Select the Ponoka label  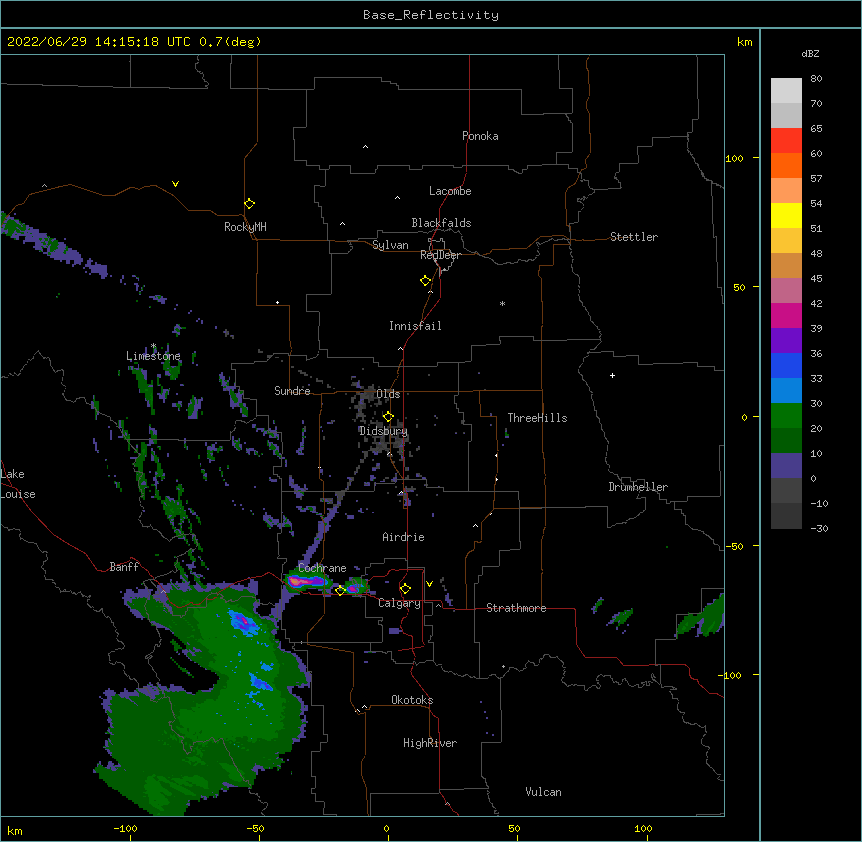[480, 136]
